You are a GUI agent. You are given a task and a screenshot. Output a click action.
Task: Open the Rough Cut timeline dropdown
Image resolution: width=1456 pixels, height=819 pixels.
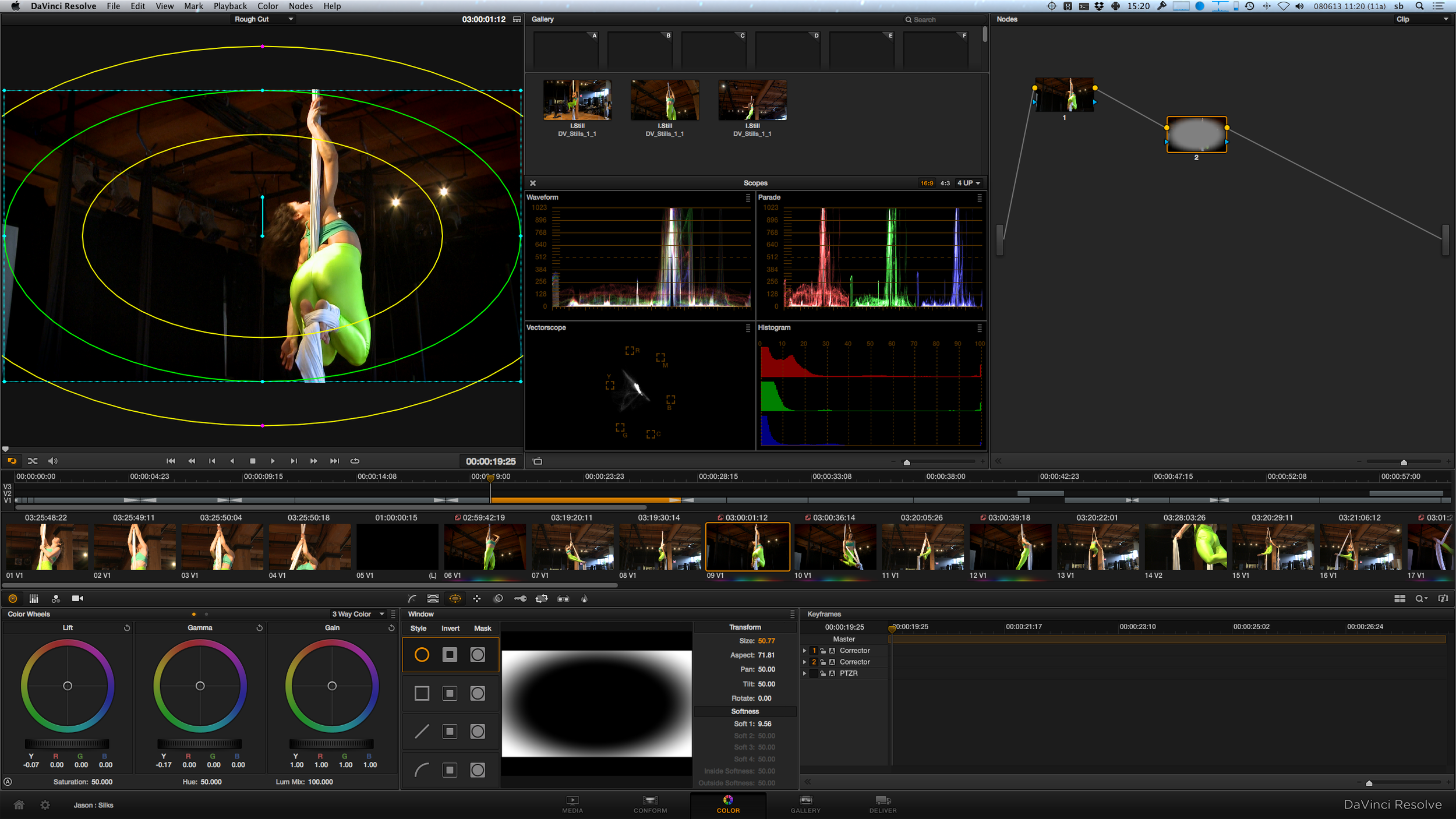[x=263, y=19]
